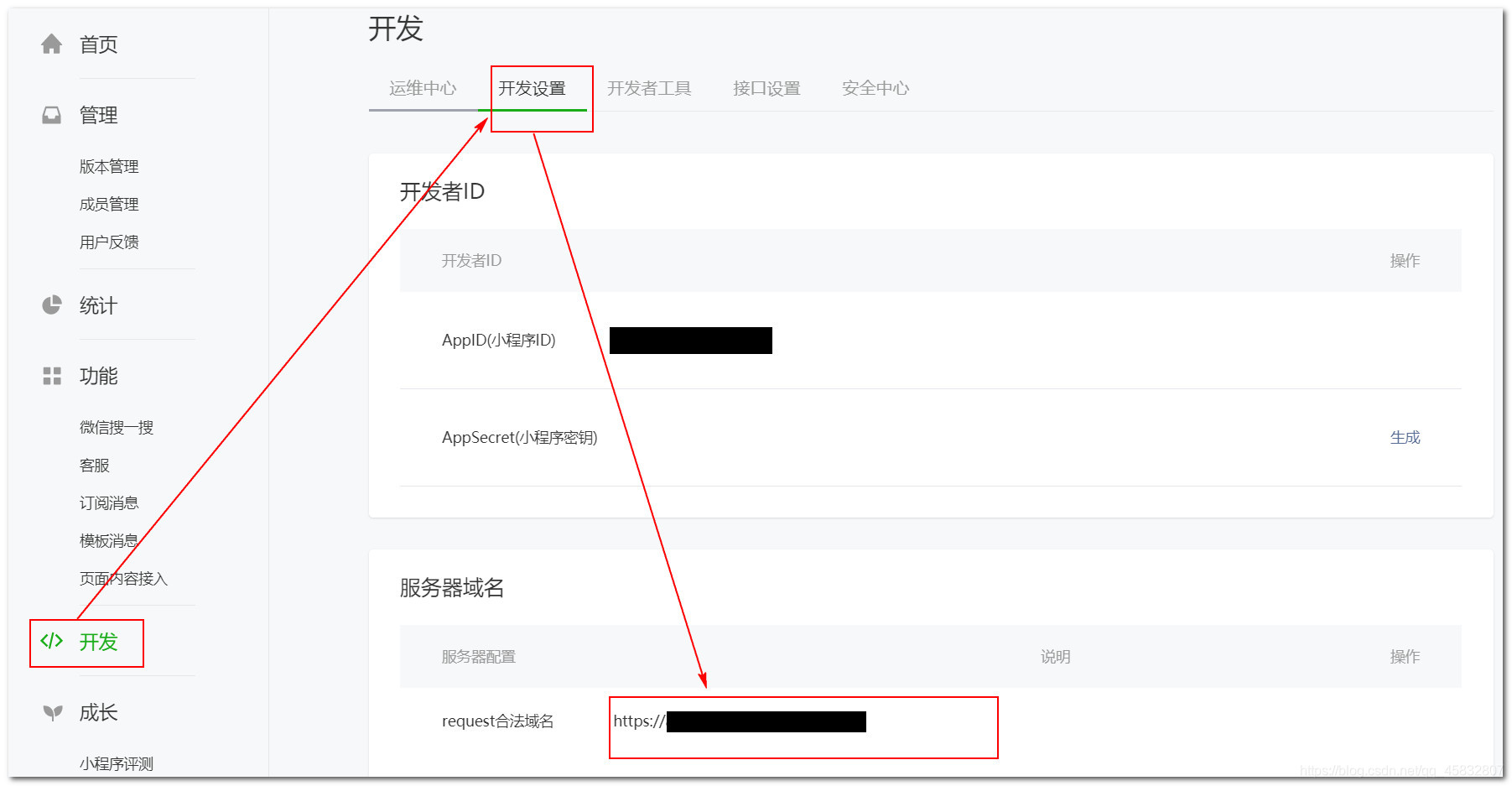Click the https:// domain value
The height and width of the screenshot is (786, 1512).
coord(740,721)
